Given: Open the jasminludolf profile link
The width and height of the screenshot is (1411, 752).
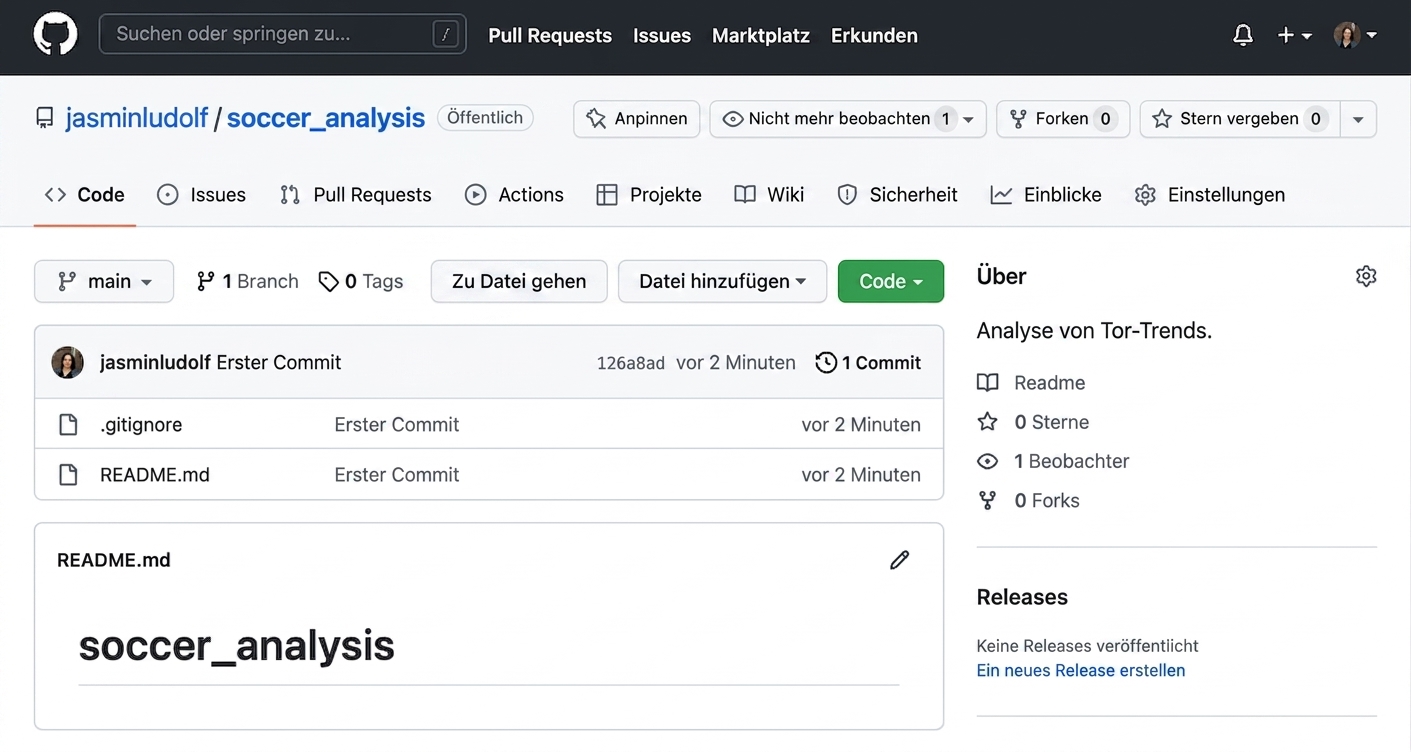Looking at the screenshot, I should [x=137, y=118].
